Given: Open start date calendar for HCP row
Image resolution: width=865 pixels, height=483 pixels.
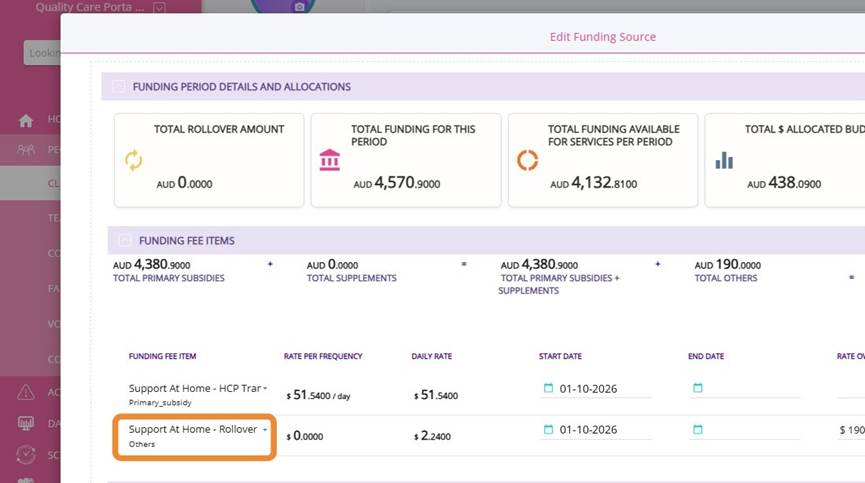Looking at the screenshot, I should (x=548, y=388).
